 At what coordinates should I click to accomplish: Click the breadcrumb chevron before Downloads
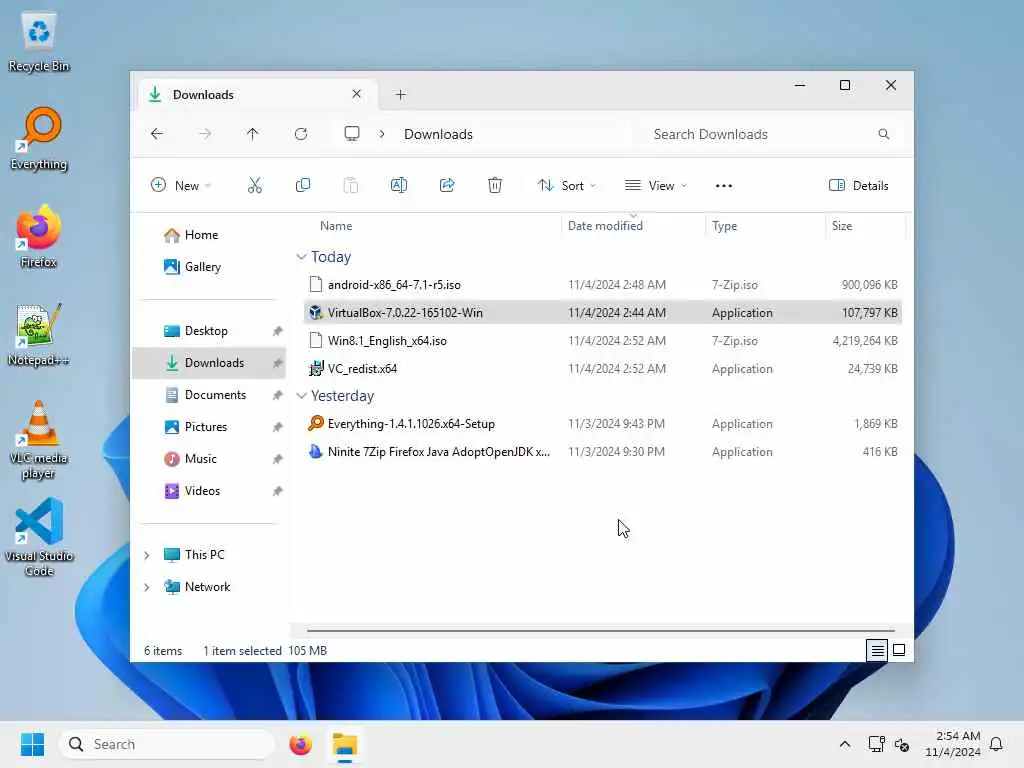(382, 134)
